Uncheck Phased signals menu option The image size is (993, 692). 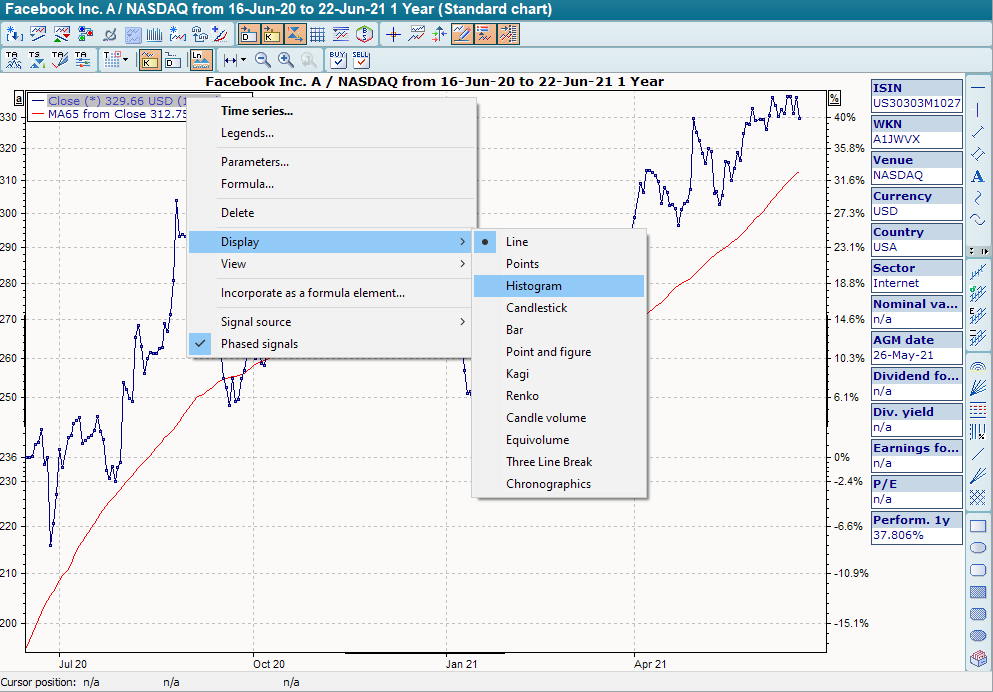(259, 344)
